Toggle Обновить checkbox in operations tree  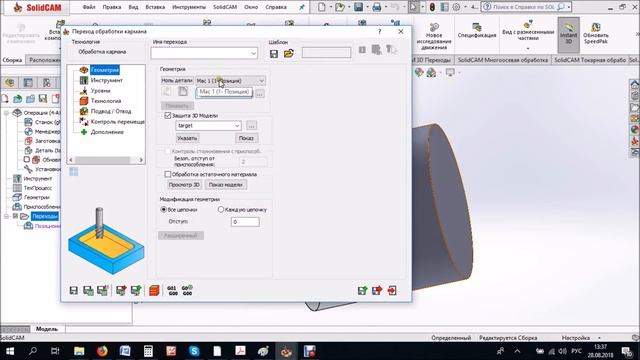(27, 160)
